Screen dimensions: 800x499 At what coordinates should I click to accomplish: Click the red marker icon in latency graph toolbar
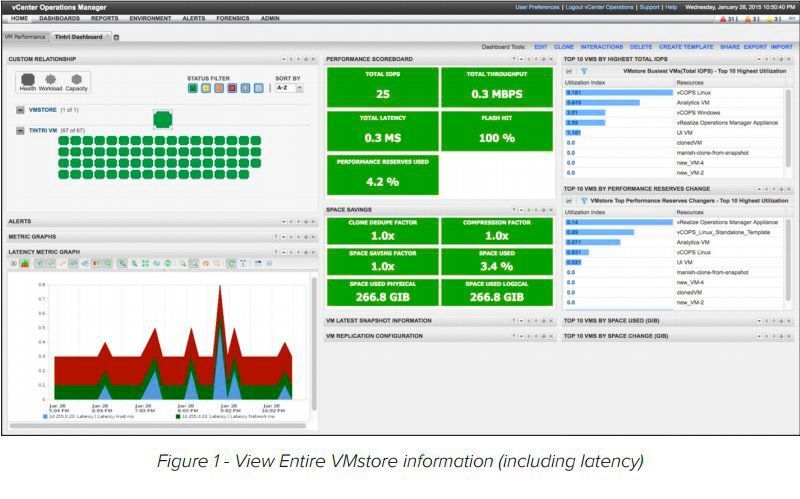pyautogui.click(x=95, y=264)
